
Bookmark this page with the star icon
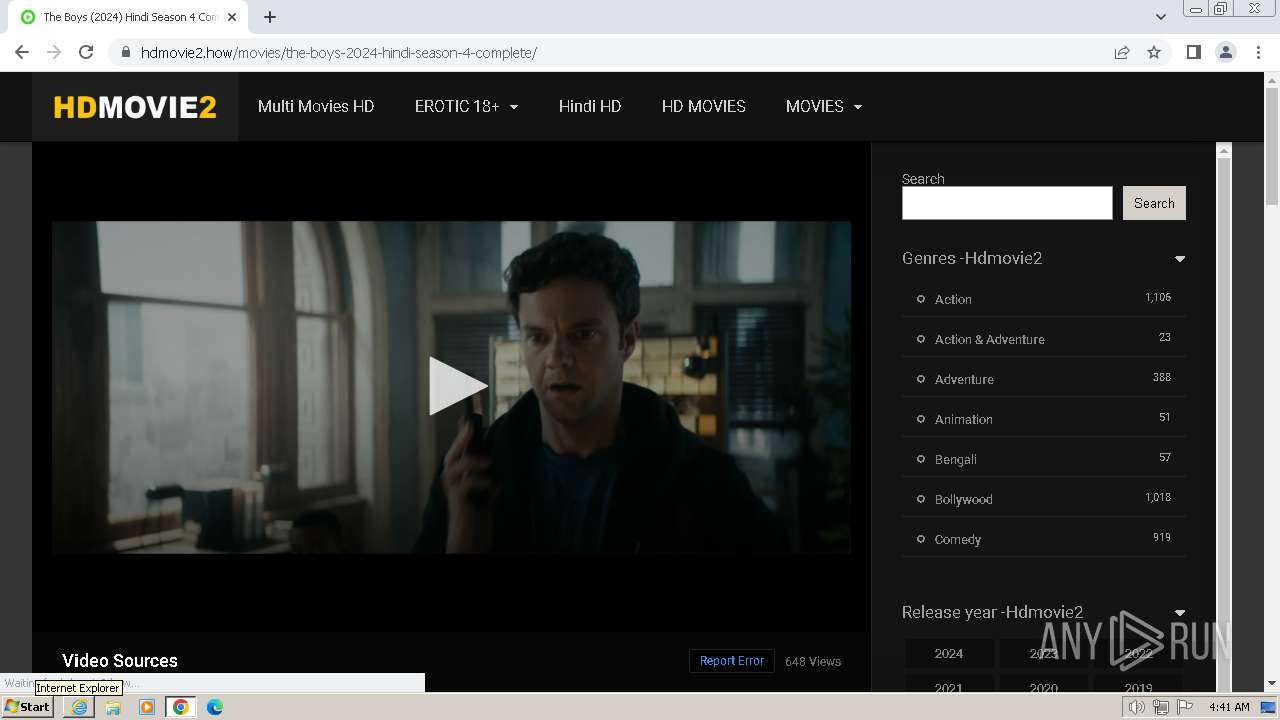(x=1154, y=52)
